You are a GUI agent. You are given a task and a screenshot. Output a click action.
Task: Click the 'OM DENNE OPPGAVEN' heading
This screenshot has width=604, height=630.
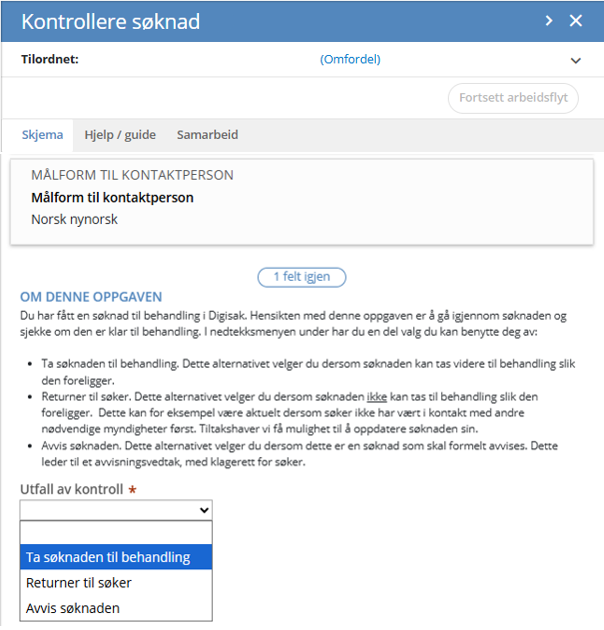pos(91,297)
